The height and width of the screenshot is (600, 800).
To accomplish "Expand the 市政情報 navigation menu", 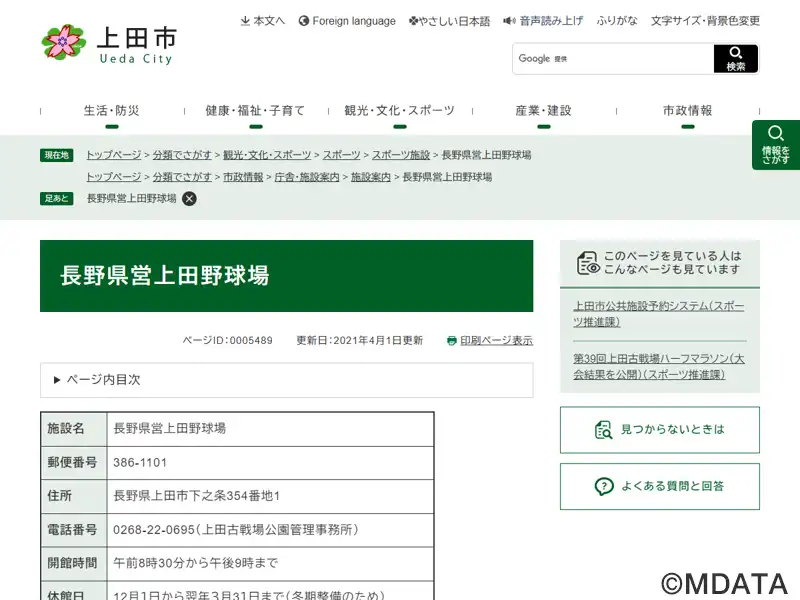I will 687,111.
